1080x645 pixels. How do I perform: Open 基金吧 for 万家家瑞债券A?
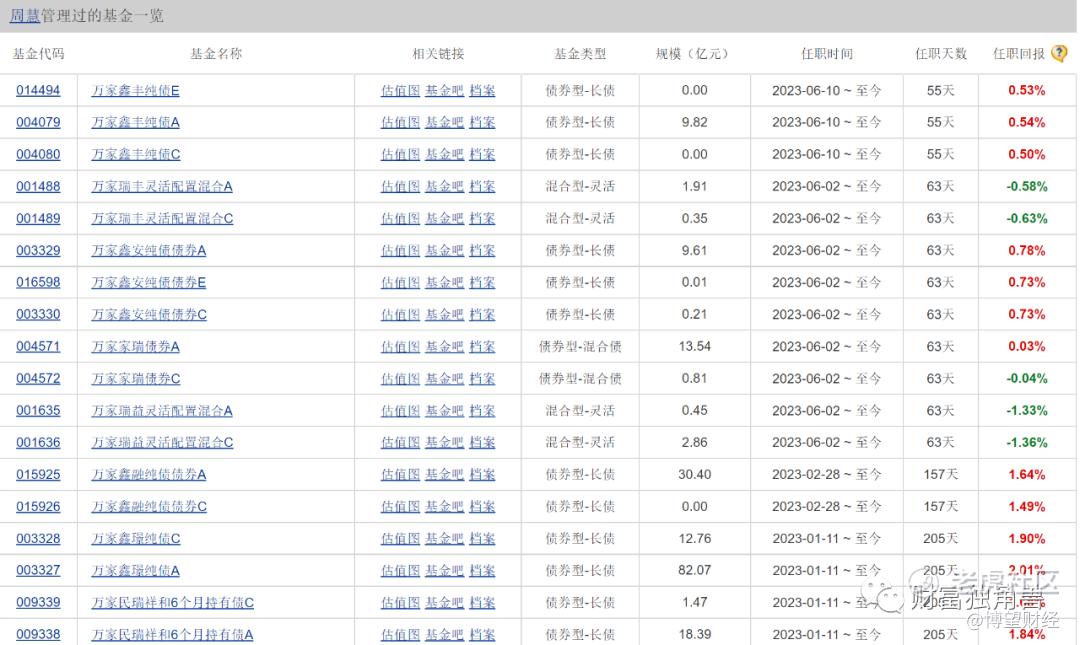pyautogui.click(x=444, y=347)
